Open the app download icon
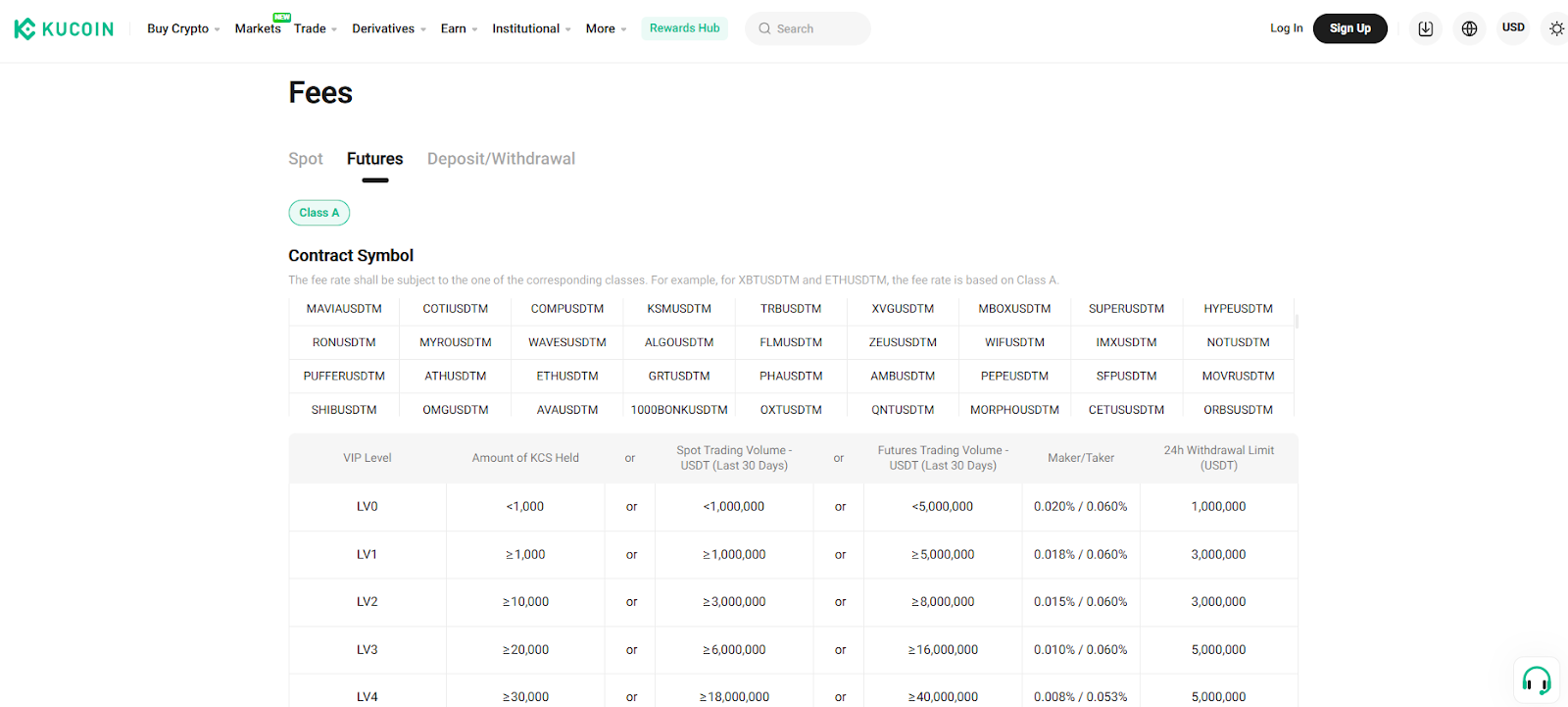Screen dimensions: 1568x707 pos(1425,28)
